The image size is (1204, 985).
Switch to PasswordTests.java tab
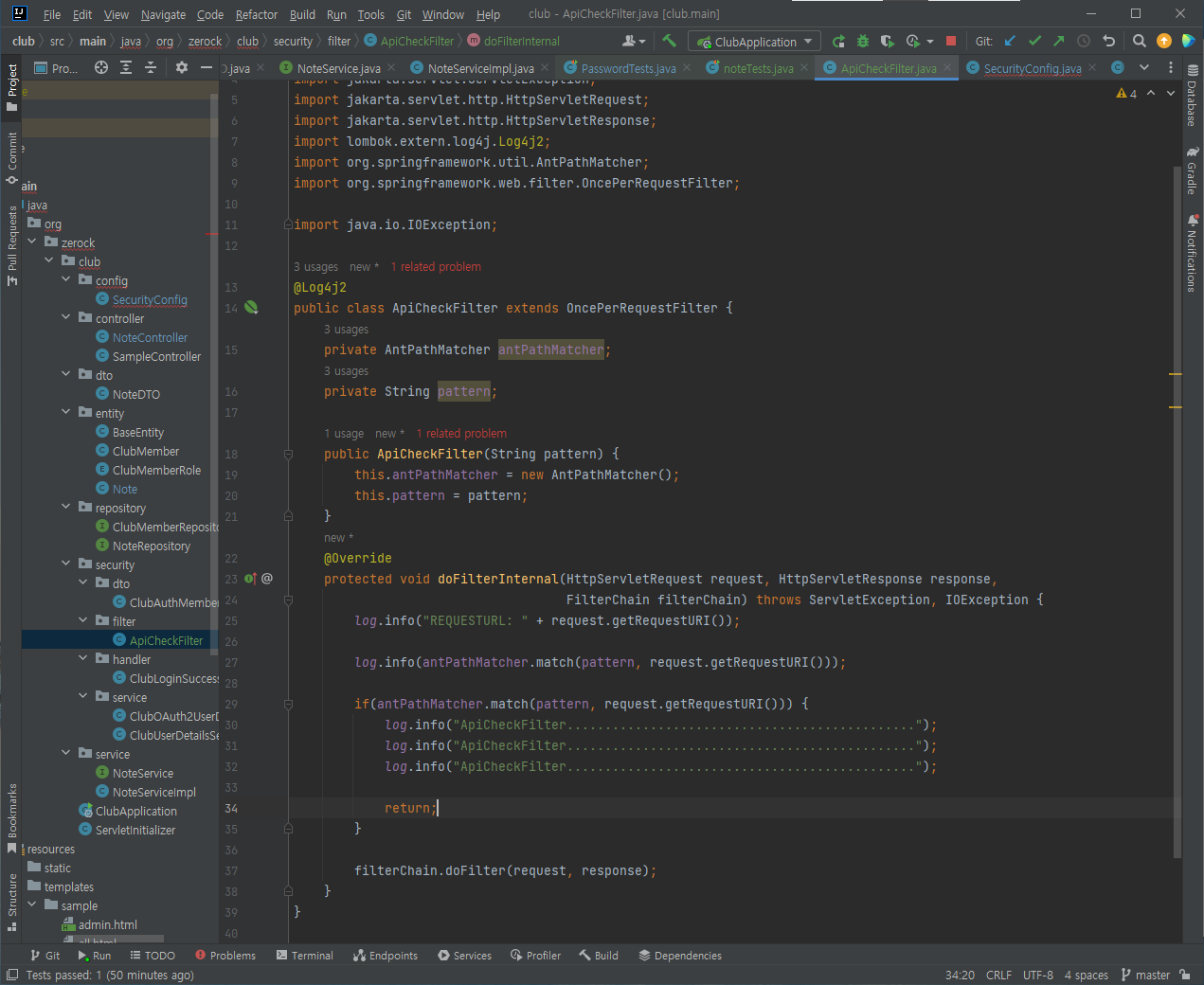[x=629, y=68]
